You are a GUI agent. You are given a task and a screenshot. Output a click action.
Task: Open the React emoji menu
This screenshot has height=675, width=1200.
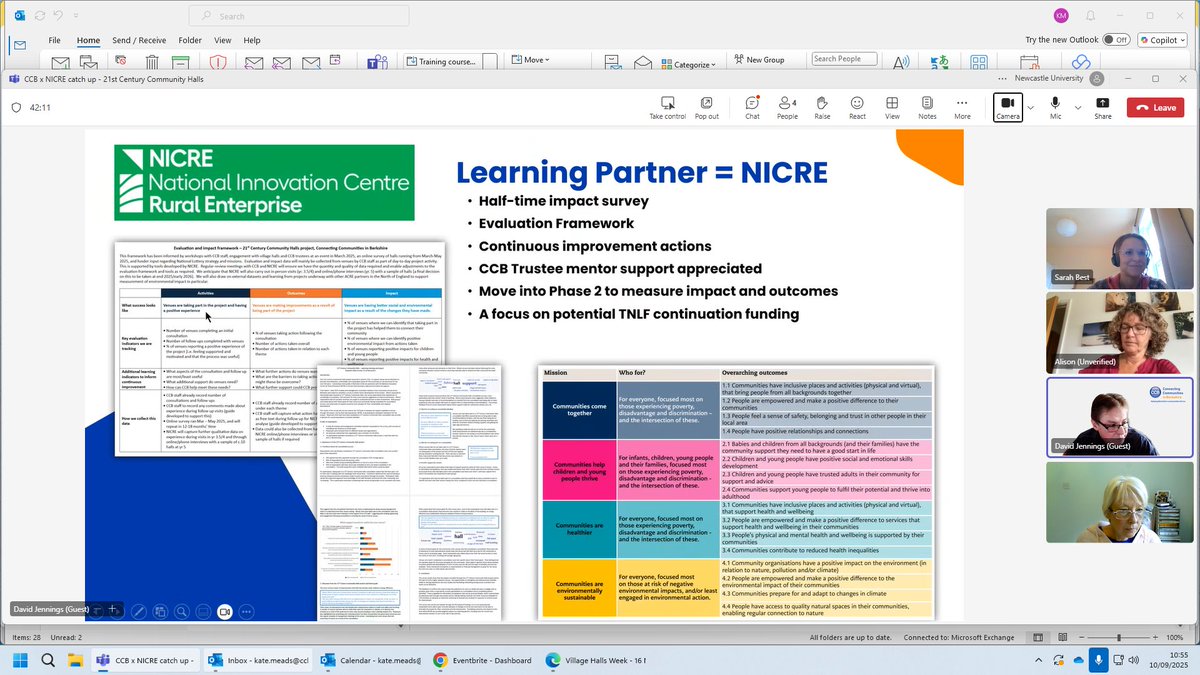click(857, 108)
